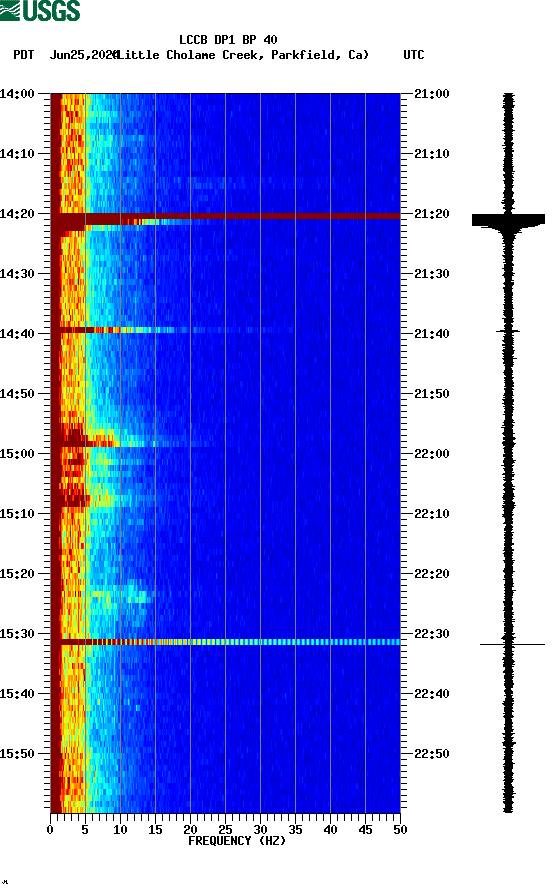
Task: Click the large seismogram burst at 21:20
Action: click(508, 220)
